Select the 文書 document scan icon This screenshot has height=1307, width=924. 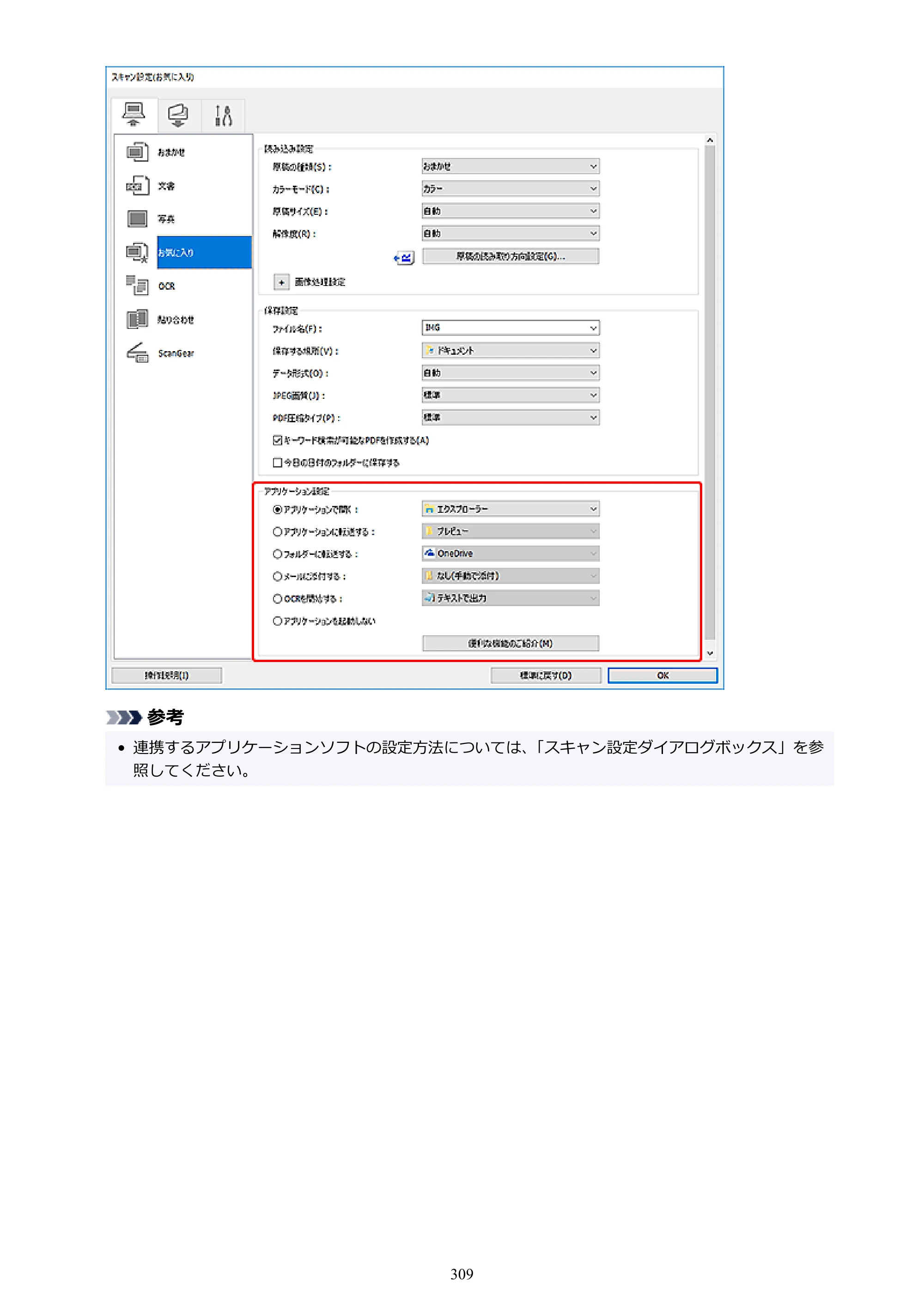tap(137, 186)
